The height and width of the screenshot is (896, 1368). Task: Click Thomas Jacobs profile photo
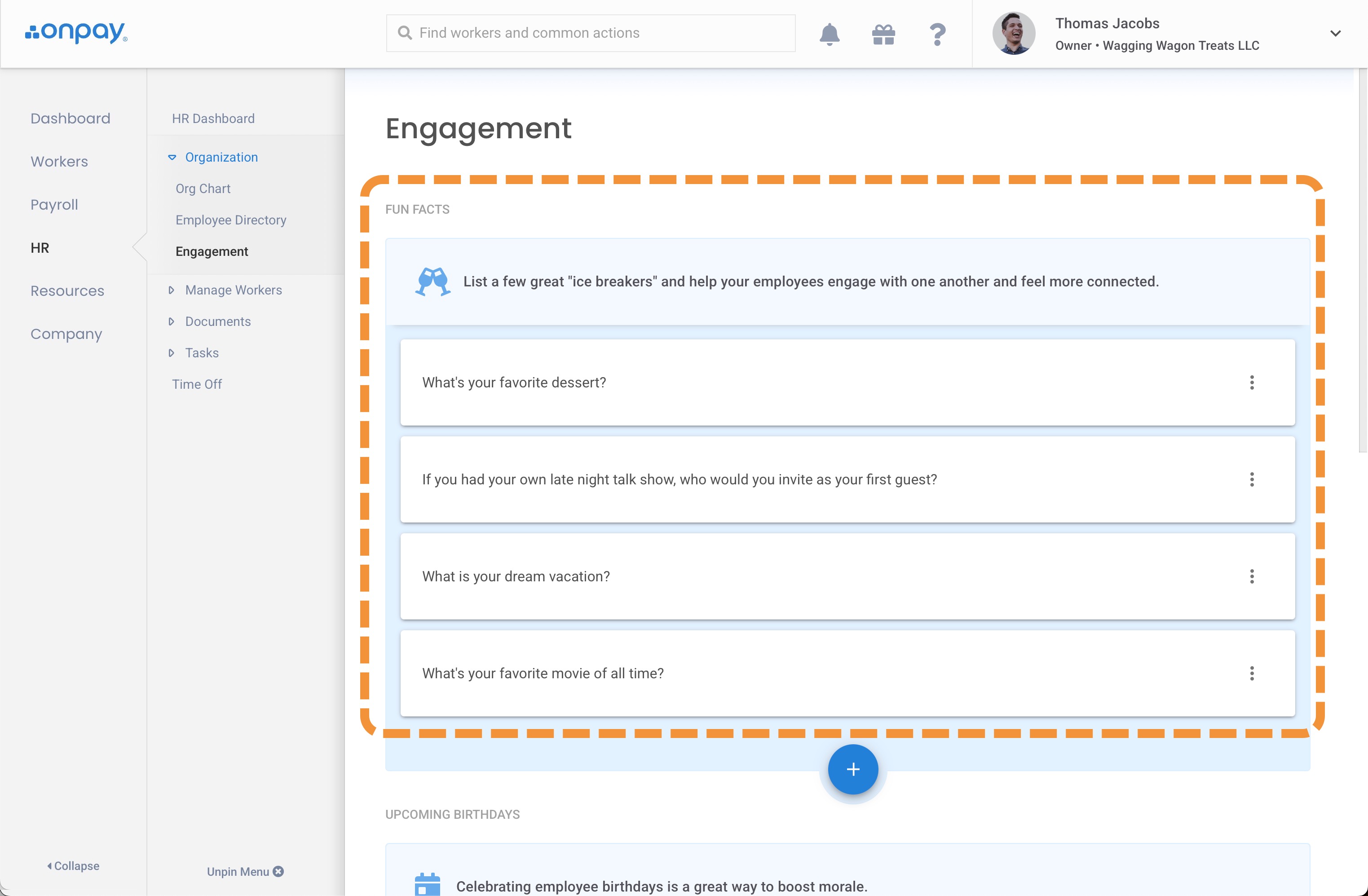(x=1013, y=33)
